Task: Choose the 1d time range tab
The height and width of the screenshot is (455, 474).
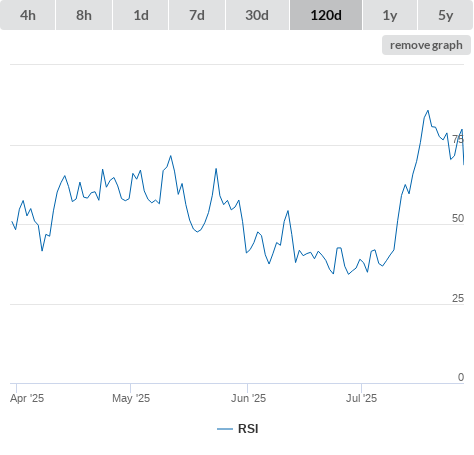Action: point(141,15)
